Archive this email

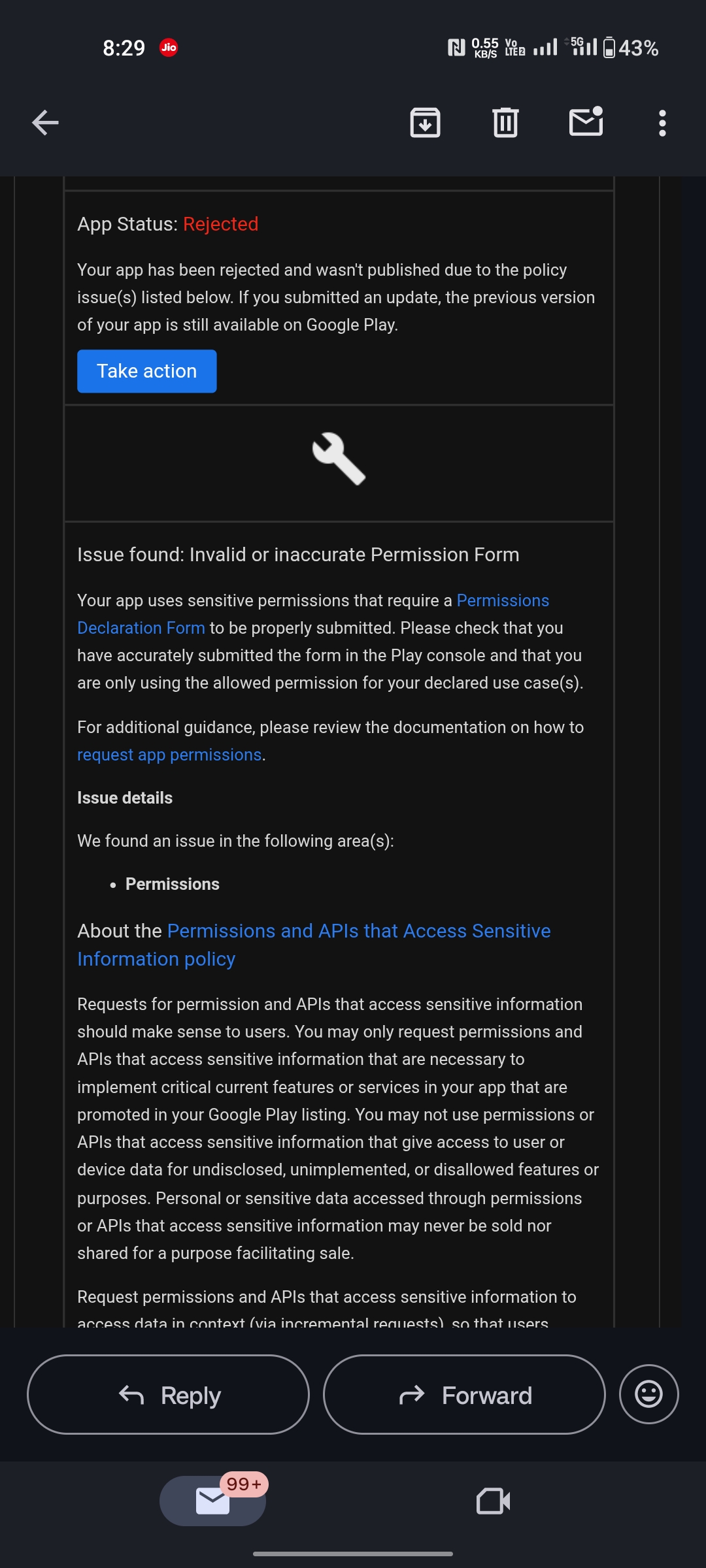[x=425, y=123]
